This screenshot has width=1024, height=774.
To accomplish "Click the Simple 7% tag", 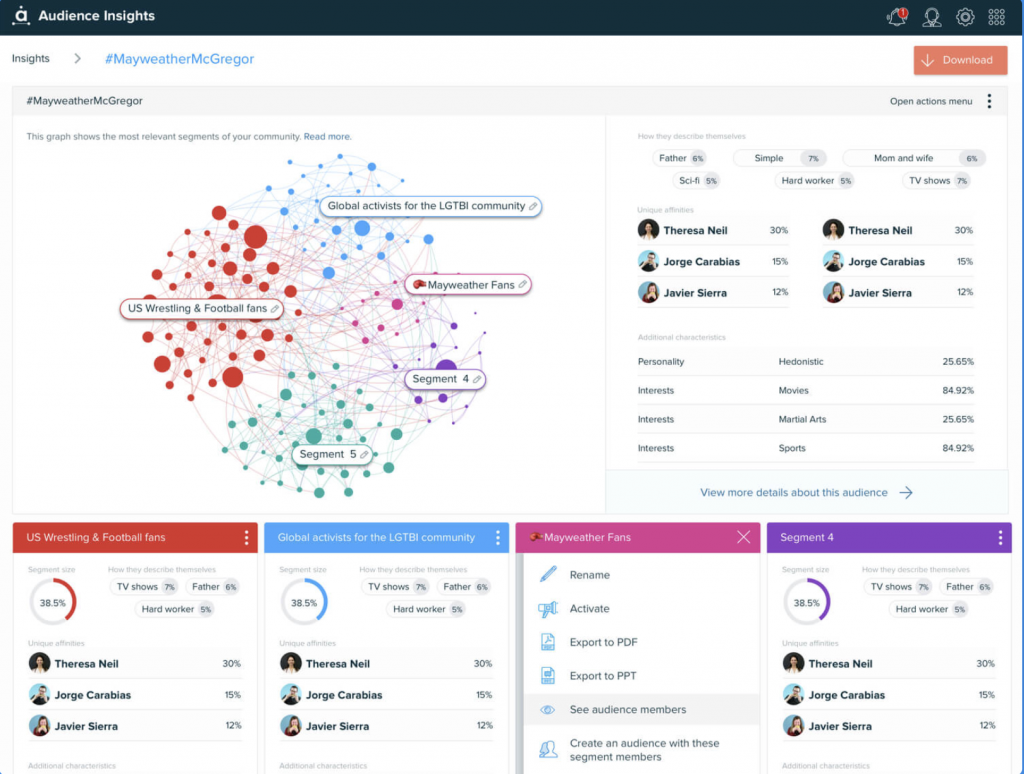I will 780,158.
